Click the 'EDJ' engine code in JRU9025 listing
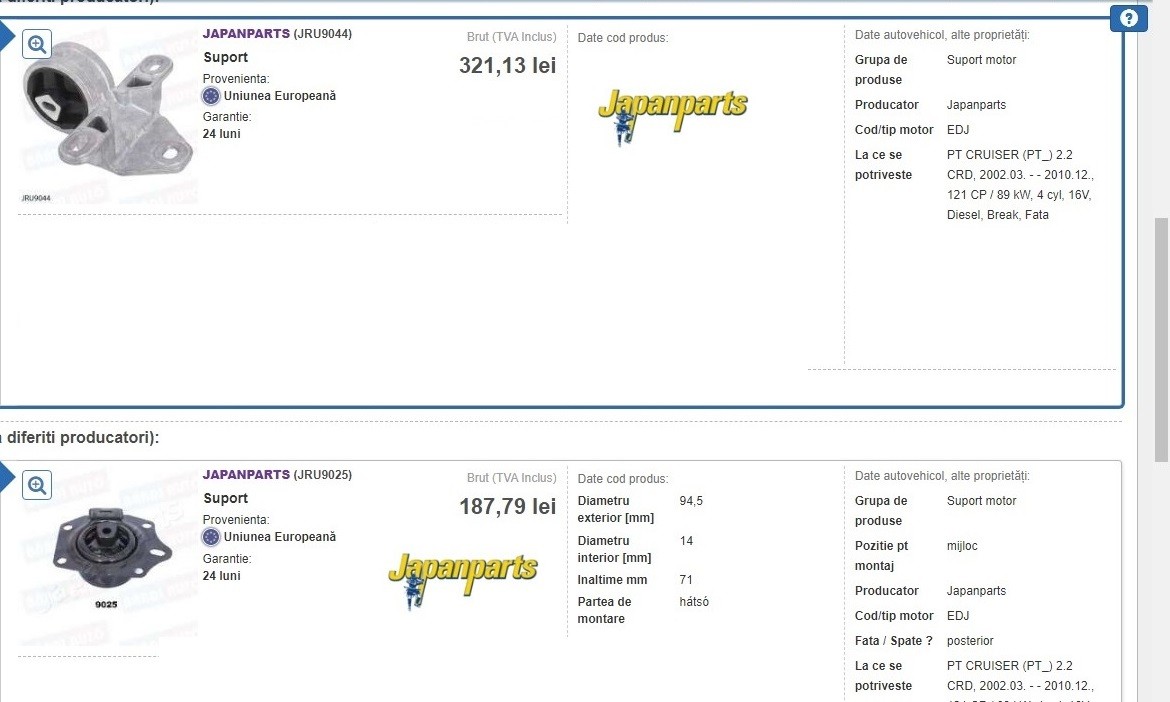Image resolution: width=1170 pixels, height=702 pixels. 958,615
